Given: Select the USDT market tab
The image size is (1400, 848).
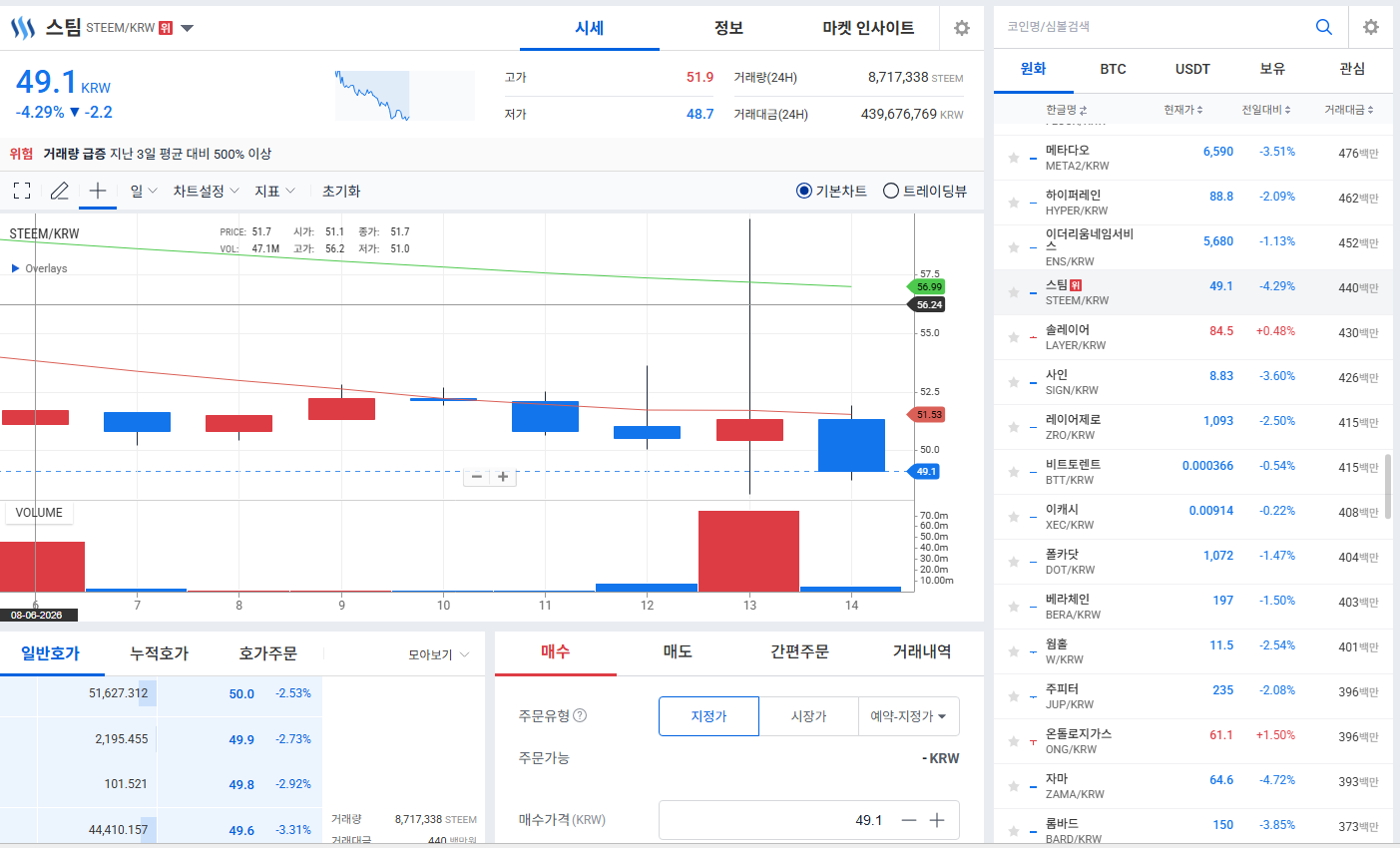Looking at the screenshot, I should [1193, 69].
